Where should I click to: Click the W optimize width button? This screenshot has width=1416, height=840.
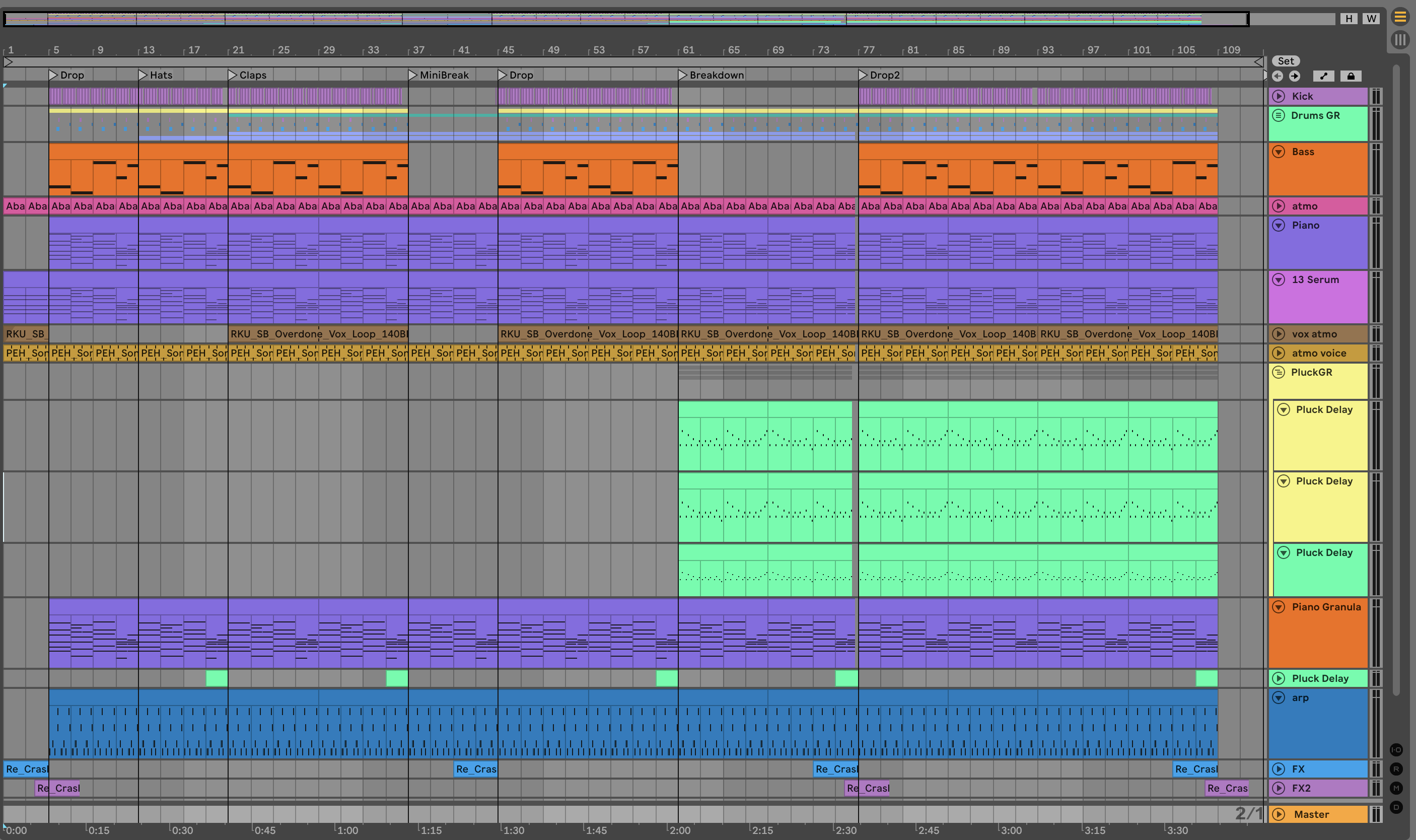point(1371,19)
